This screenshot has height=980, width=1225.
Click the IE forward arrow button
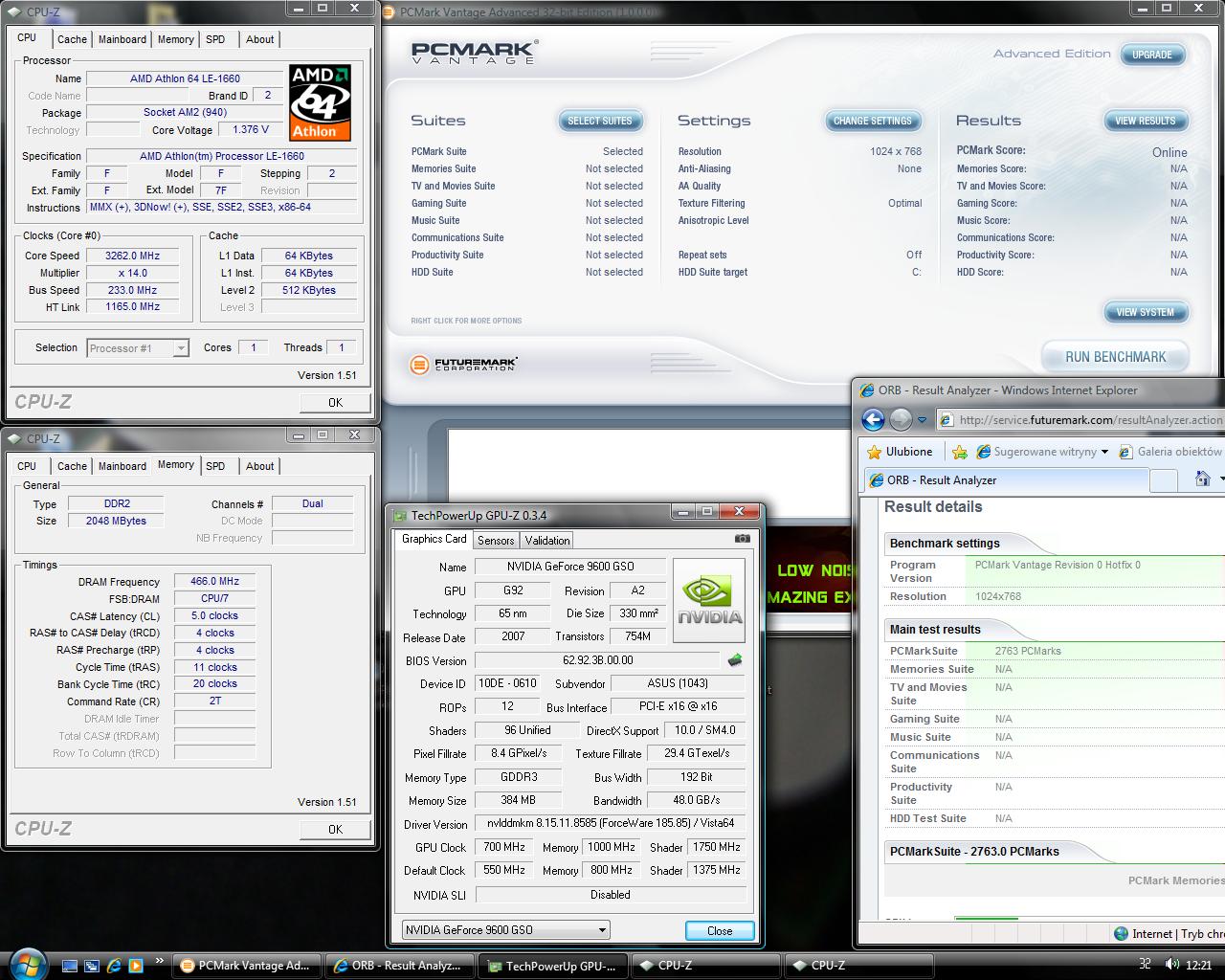click(x=901, y=419)
